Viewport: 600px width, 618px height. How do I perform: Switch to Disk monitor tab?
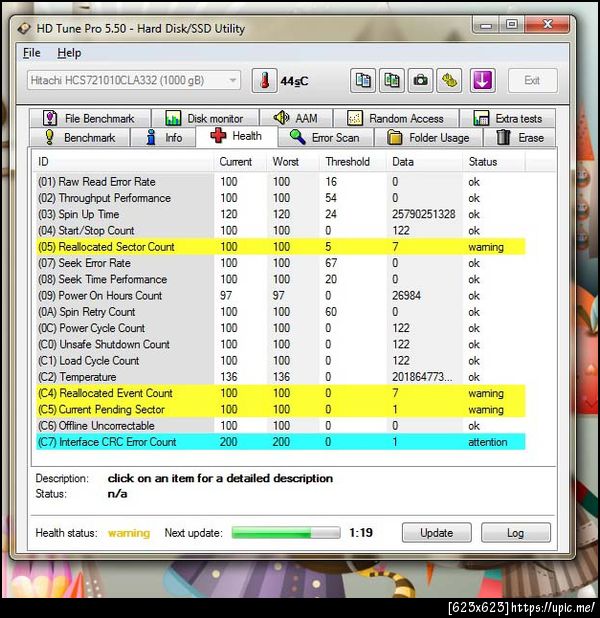(x=205, y=118)
